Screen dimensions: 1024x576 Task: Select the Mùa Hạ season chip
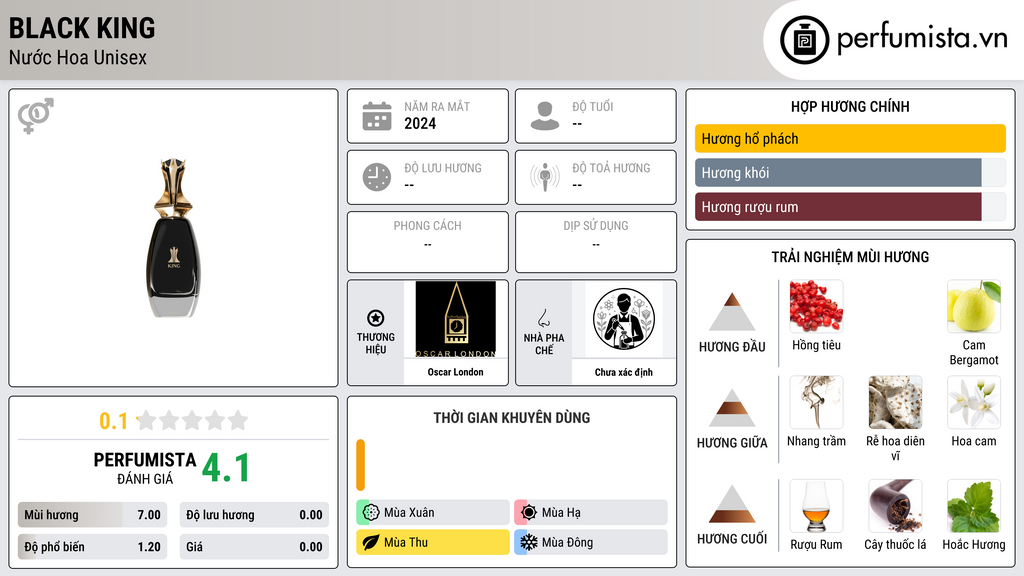[x=591, y=512]
